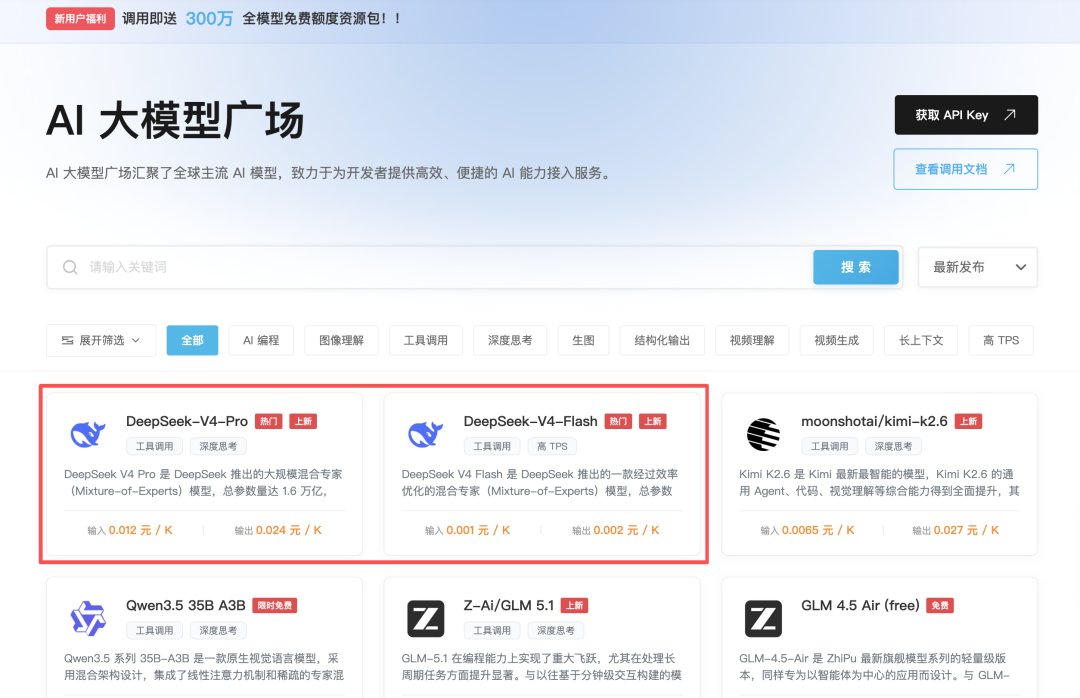The width and height of the screenshot is (1080, 698).
Task: Filter models by AI 编程
Action: click(261, 340)
